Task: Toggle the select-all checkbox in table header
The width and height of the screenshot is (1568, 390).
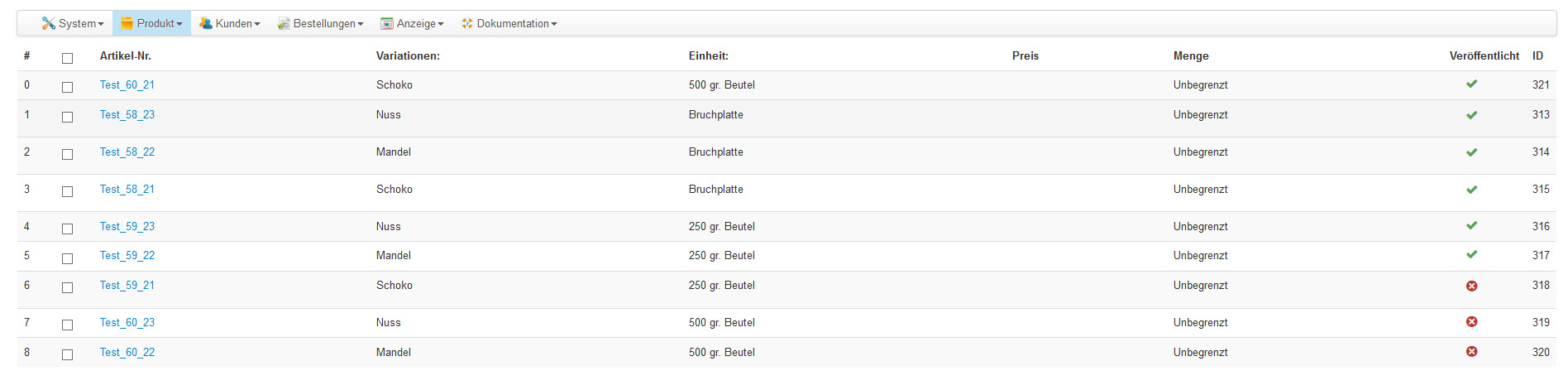Action: pos(67,58)
